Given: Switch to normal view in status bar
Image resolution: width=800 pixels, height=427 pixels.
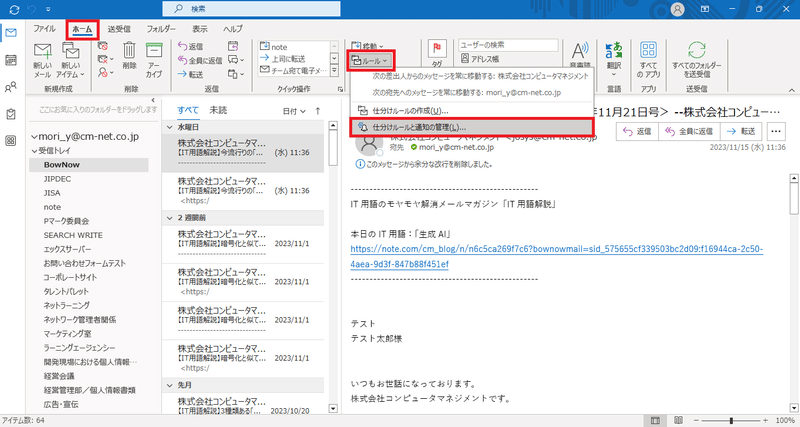Looking at the screenshot, I should [655, 420].
